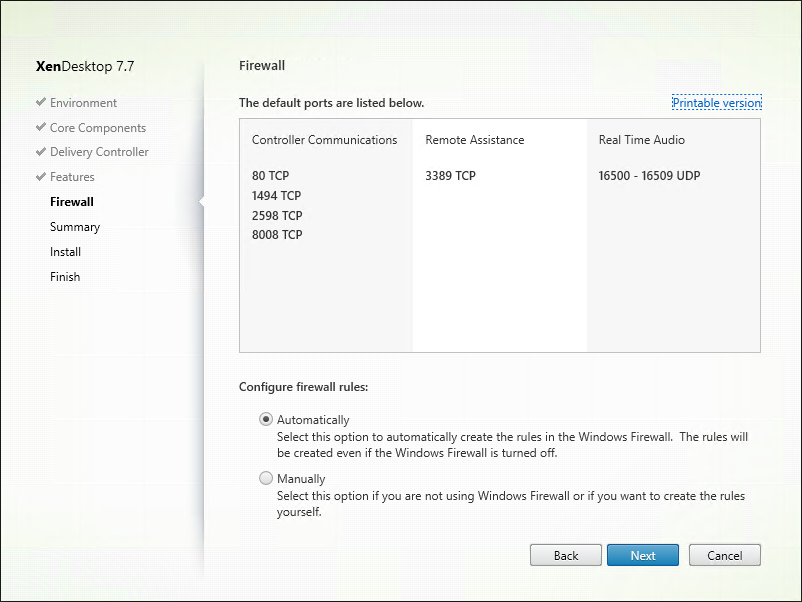Click the Controller Communications column header
The width and height of the screenshot is (802, 602).
point(324,140)
